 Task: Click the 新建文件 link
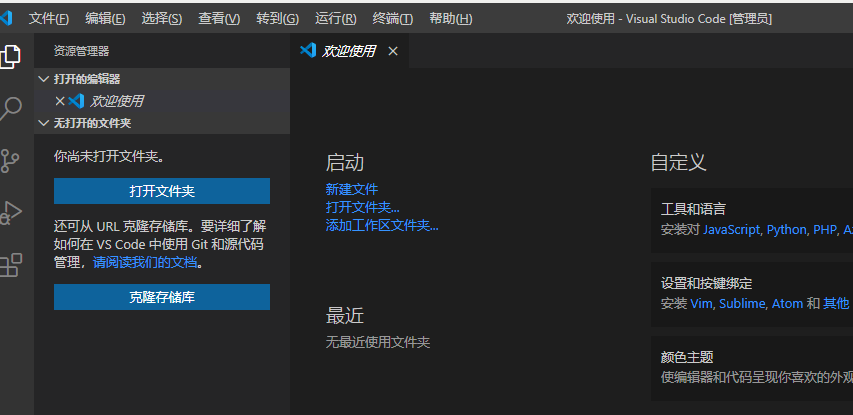351,189
